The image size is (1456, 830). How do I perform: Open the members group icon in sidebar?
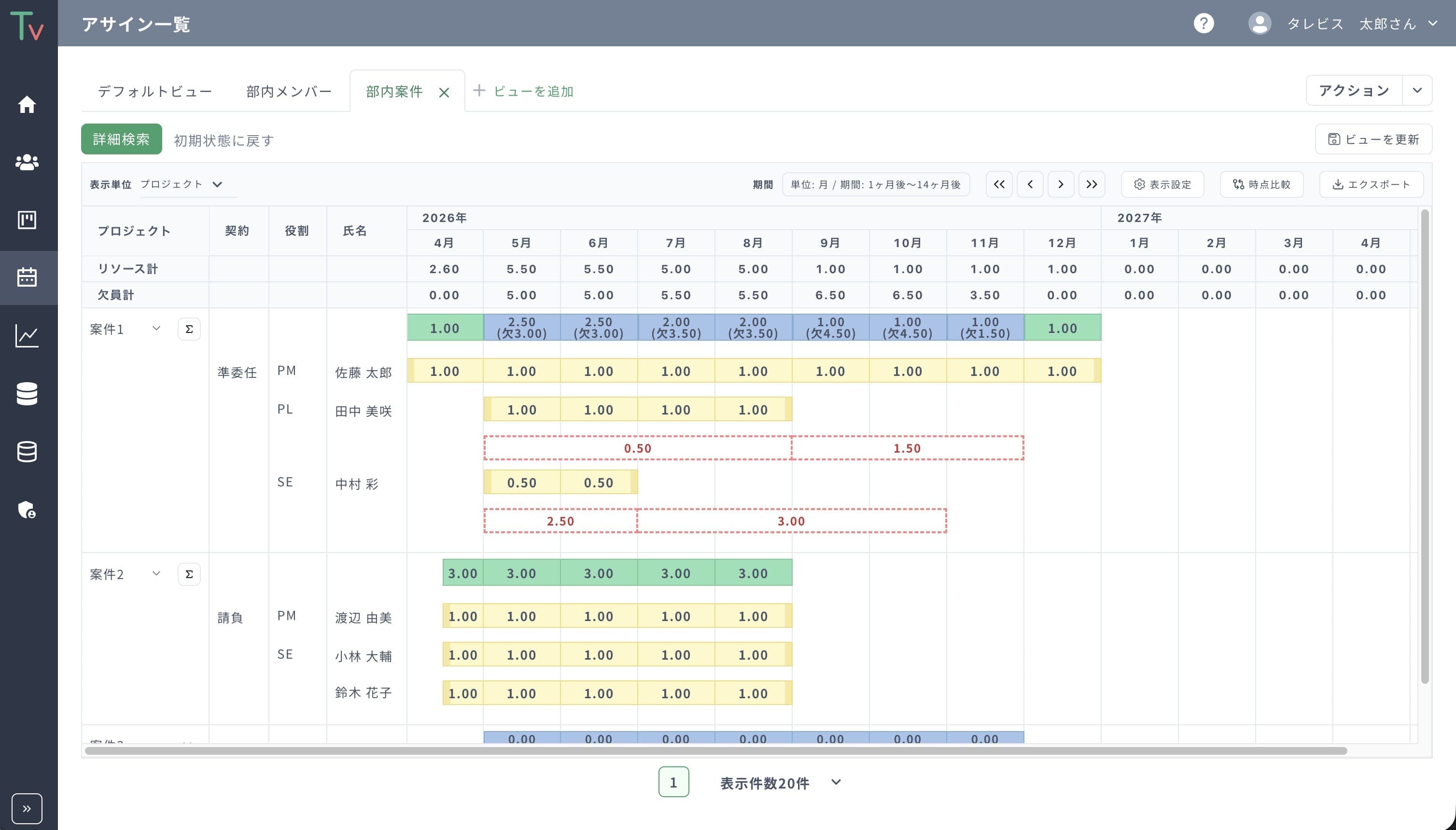point(27,163)
